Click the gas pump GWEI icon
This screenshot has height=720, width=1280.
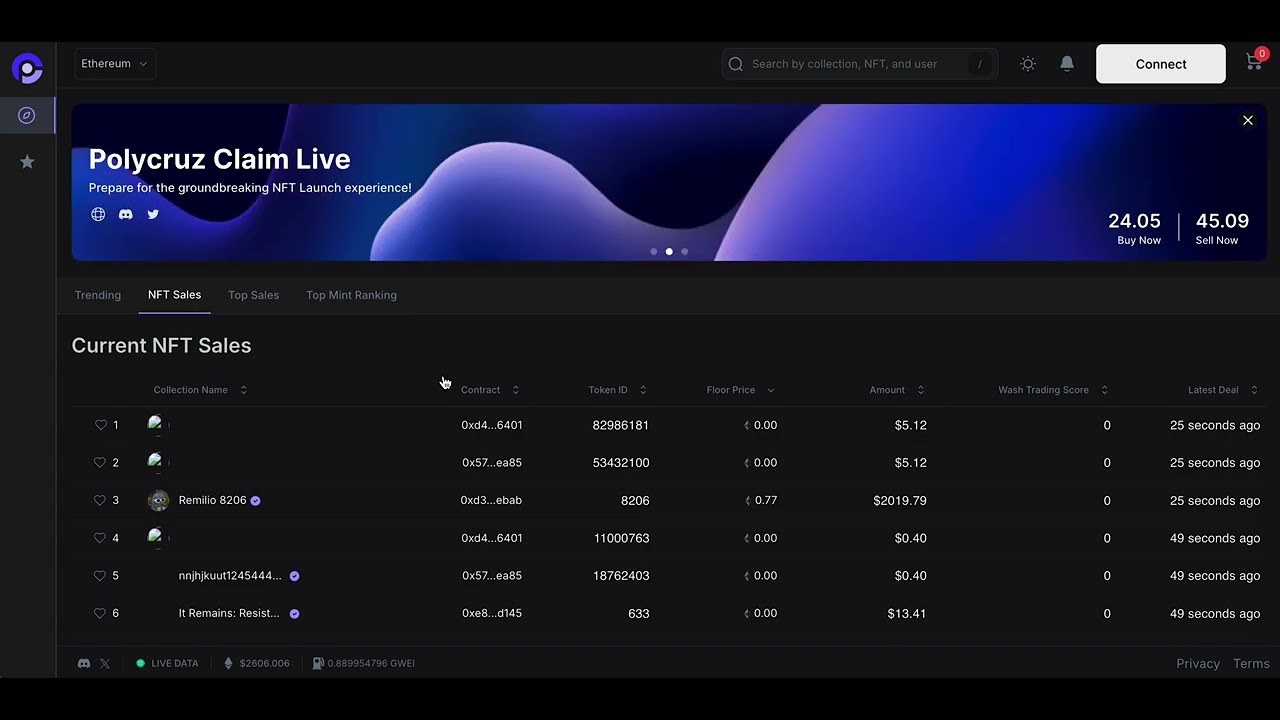click(318, 663)
